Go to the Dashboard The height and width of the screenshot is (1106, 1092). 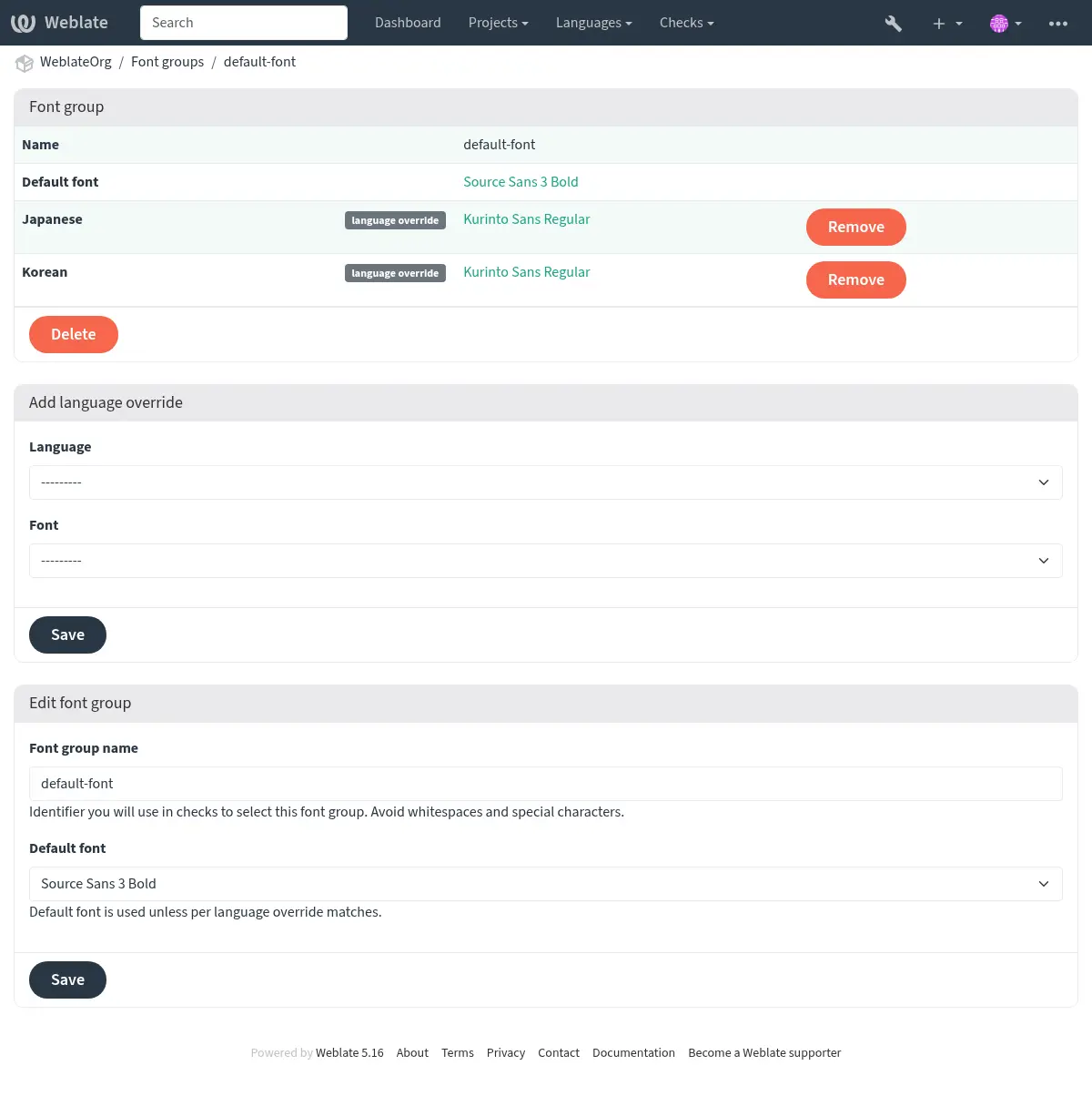[x=408, y=23]
